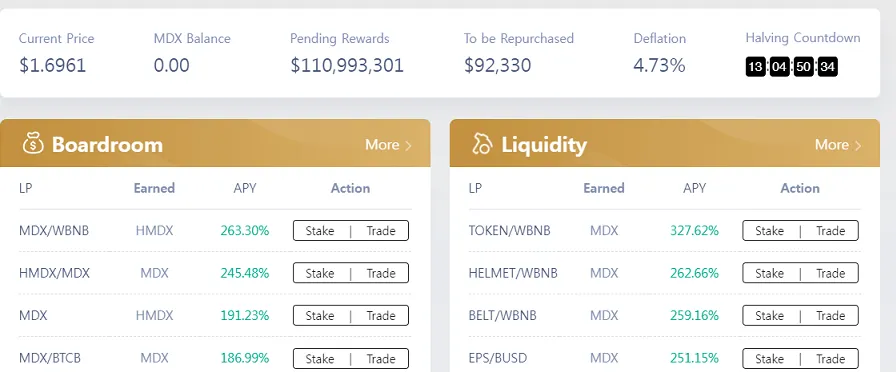
Task: Click the Halving Countdown timer
Action: [791, 67]
